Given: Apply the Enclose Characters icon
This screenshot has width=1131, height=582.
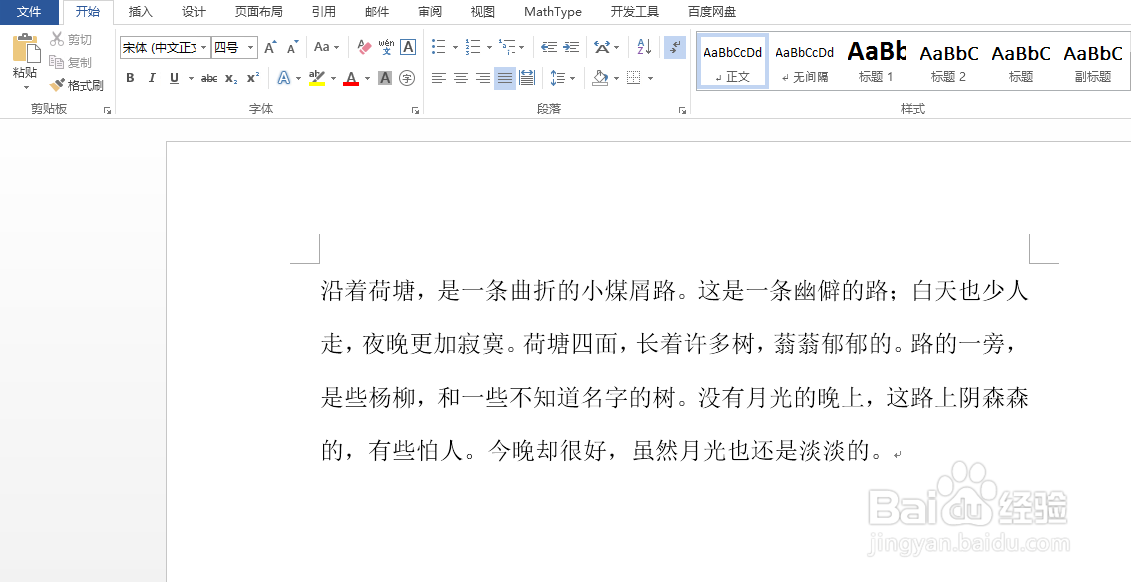Looking at the screenshot, I should 407,77.
